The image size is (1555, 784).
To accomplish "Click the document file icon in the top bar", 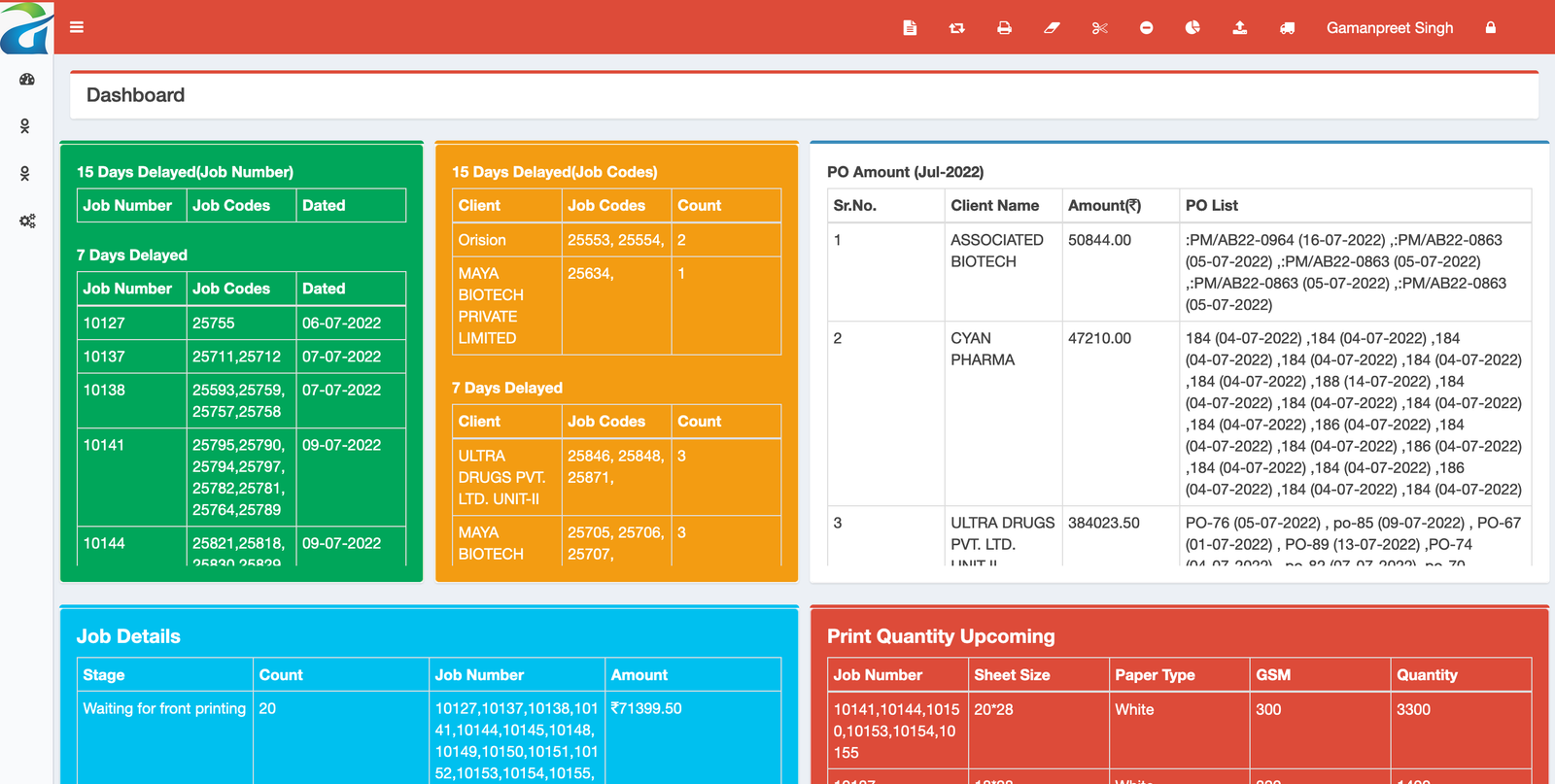I will pos(910,28).
